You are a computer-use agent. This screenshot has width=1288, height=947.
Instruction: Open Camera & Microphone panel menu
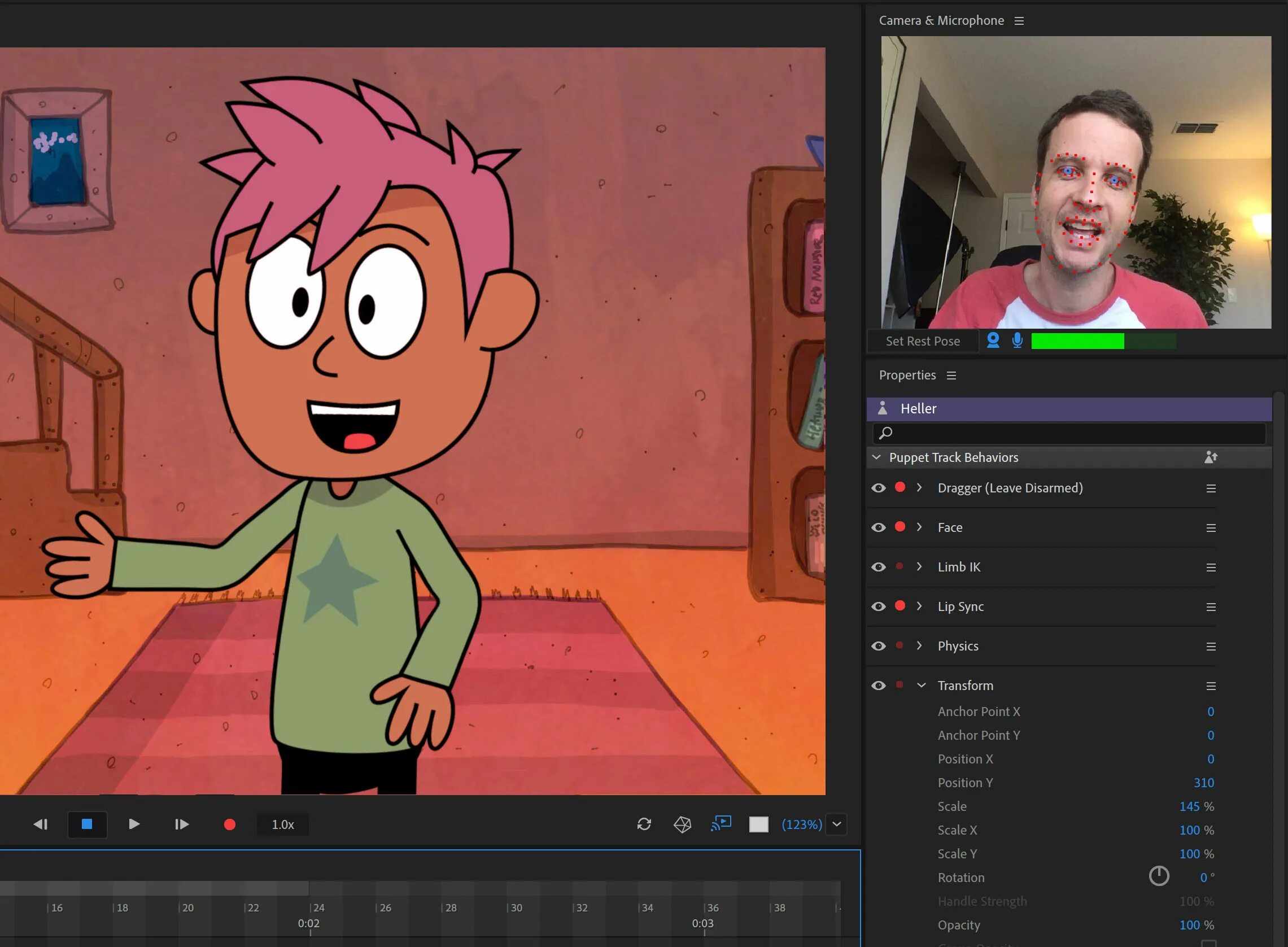point(1022,20)
